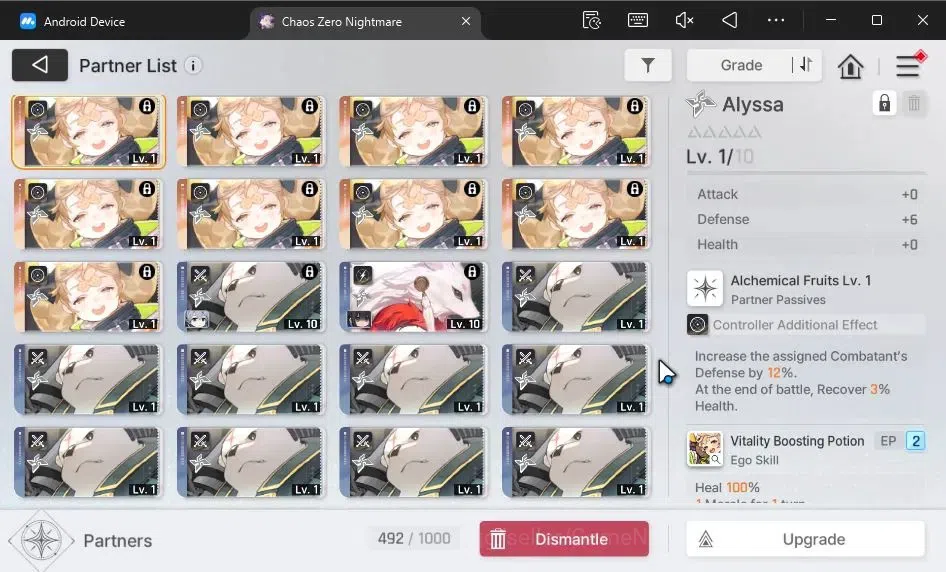Go to the home screen icon

click(850, 66)
